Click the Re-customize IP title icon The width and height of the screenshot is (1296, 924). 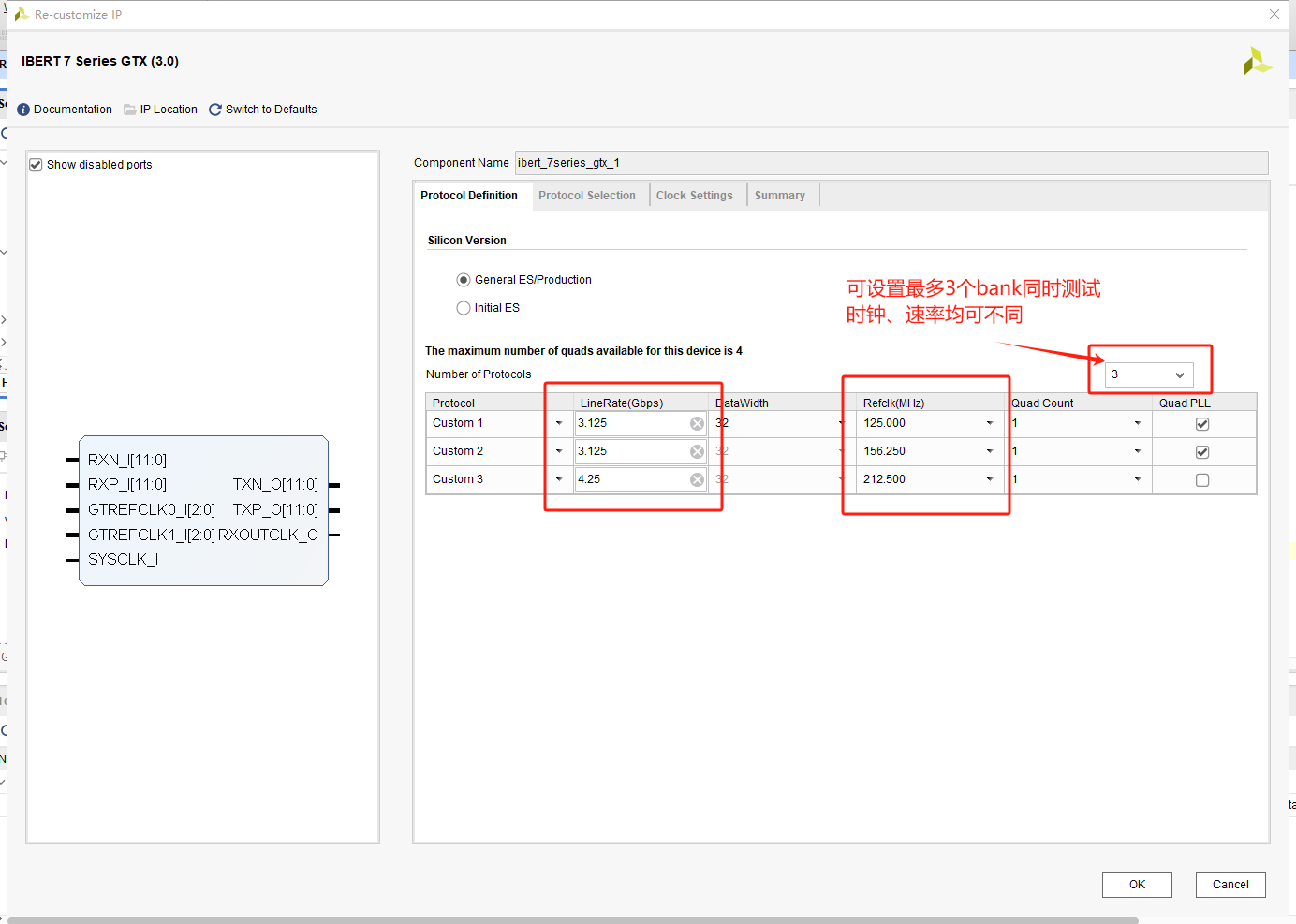coord(21,14)
